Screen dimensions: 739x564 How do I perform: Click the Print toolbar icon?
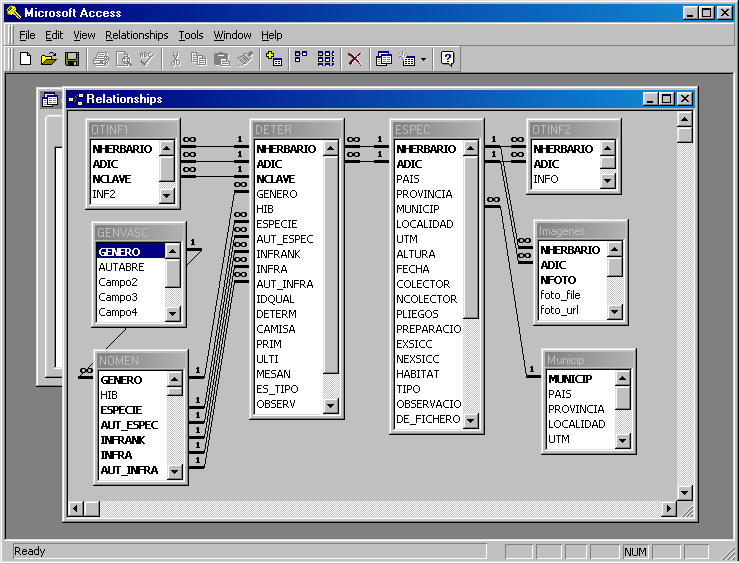100,59
